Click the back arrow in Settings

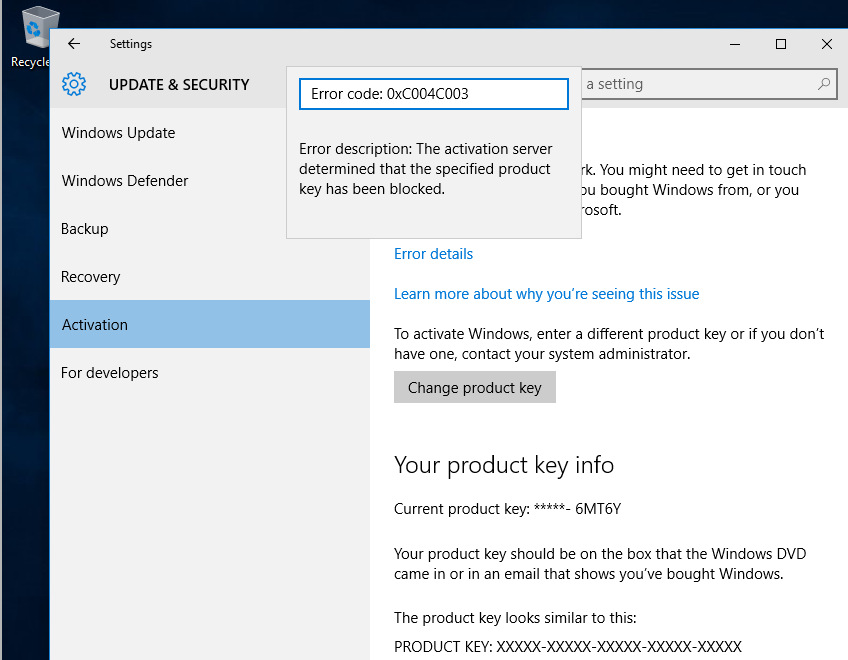pos(74,44)
